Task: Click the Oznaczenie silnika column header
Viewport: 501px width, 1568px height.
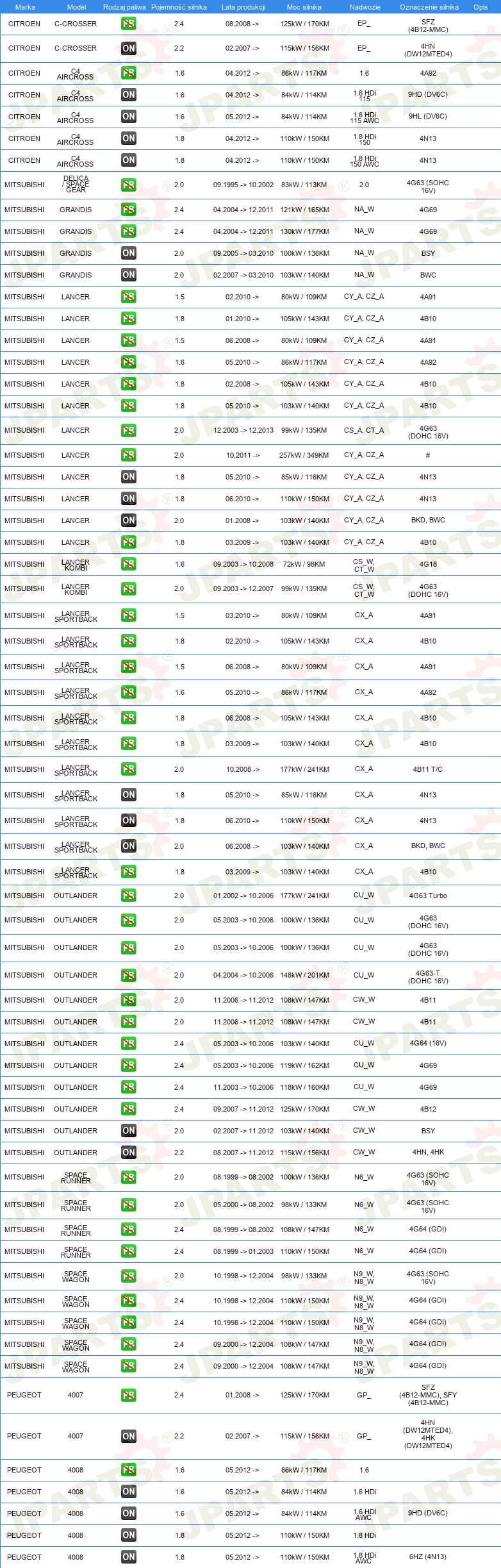Action: coord(429,7)
